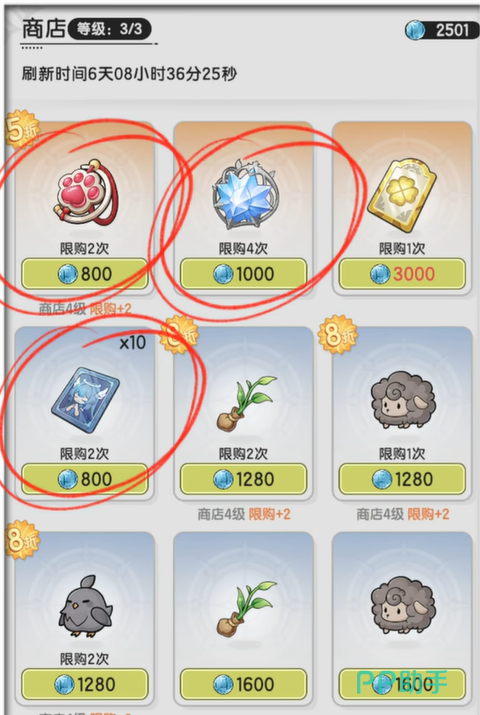Buy discounted sheep for 1280 gems
This screenshot has height=715, width=480.
pos(402,479)
